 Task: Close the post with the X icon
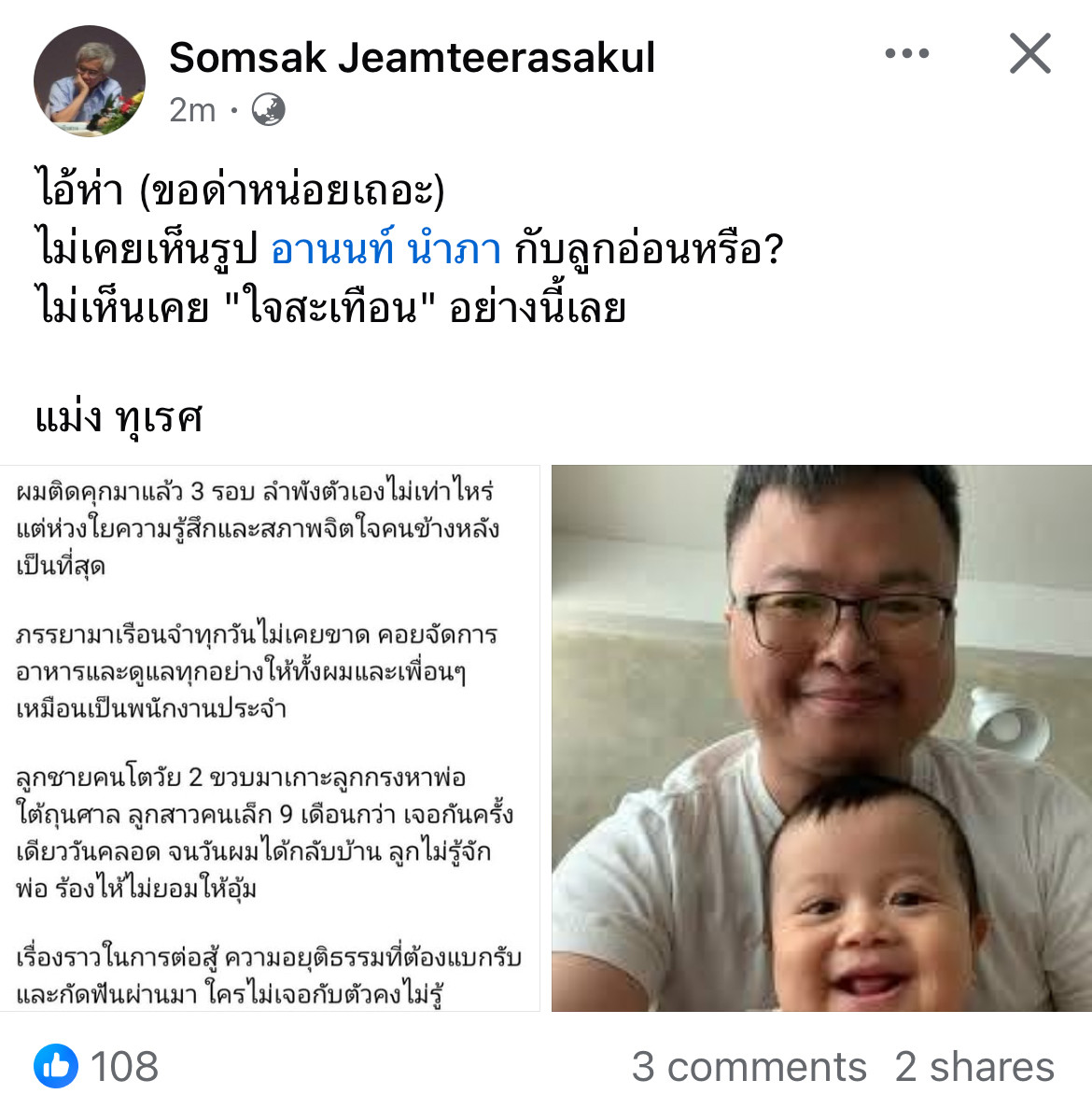coord(1029,53)
